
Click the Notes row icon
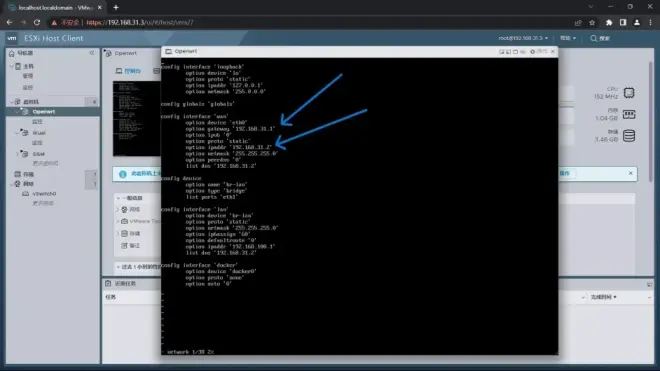pos(124,246)
